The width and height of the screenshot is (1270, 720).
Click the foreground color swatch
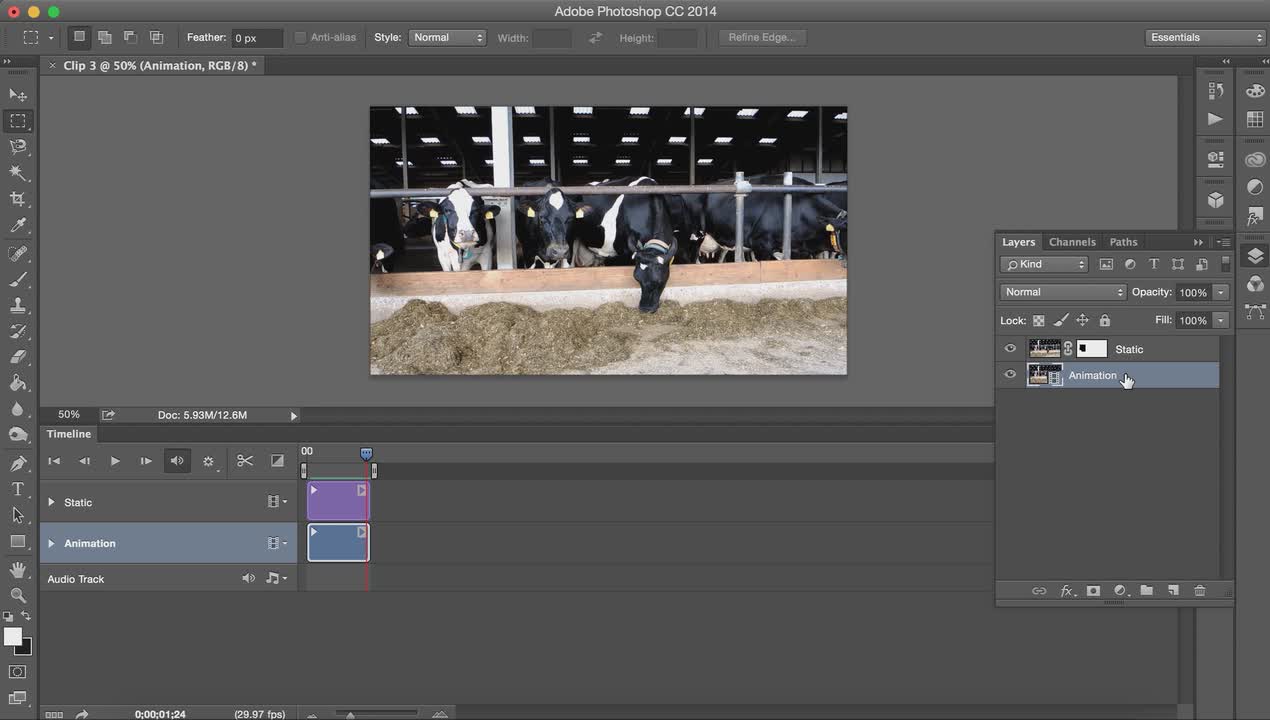pyautogui.click(x=12, y=637)
